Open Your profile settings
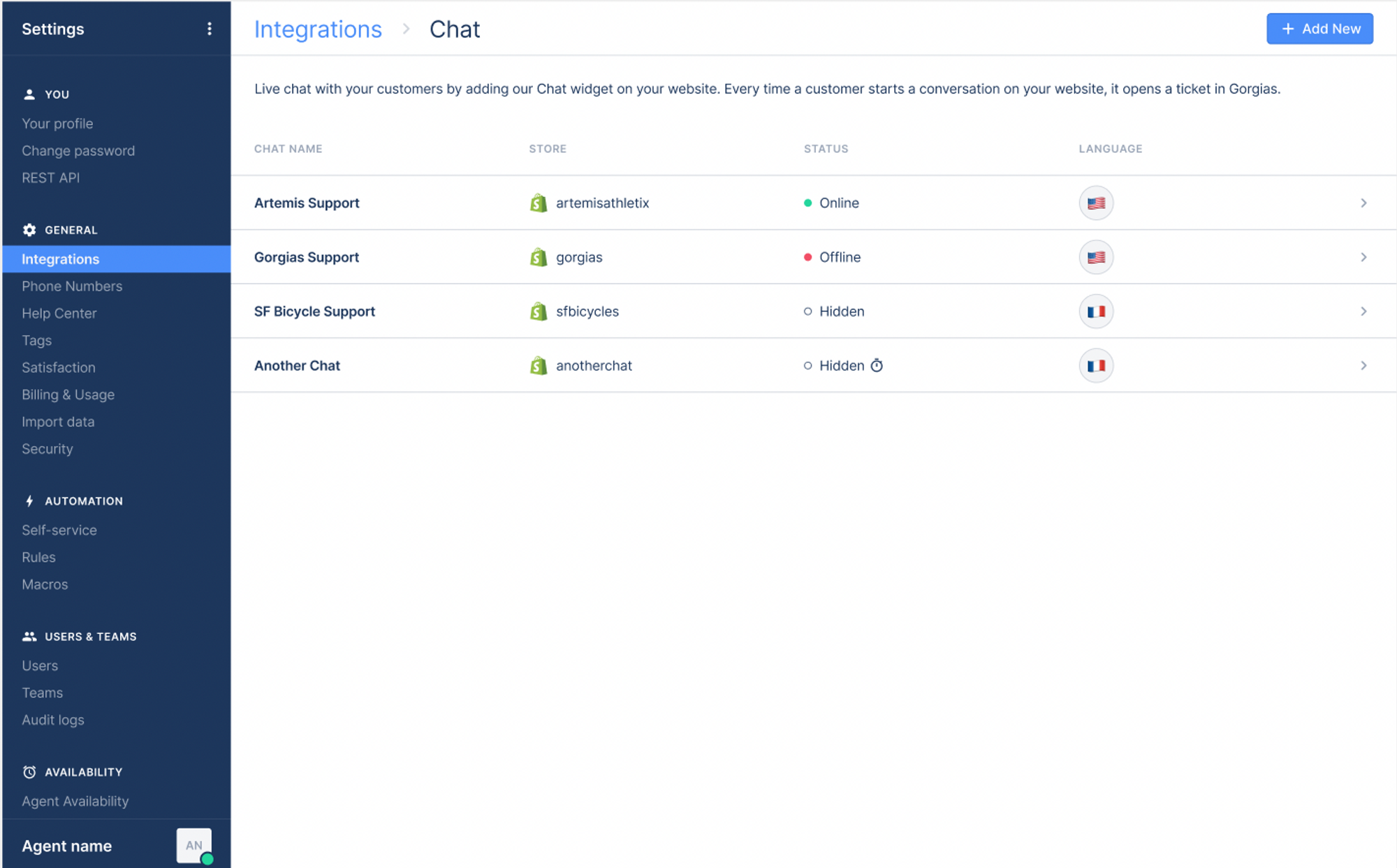Screen dimensions: 1397x868 [57, 124]
